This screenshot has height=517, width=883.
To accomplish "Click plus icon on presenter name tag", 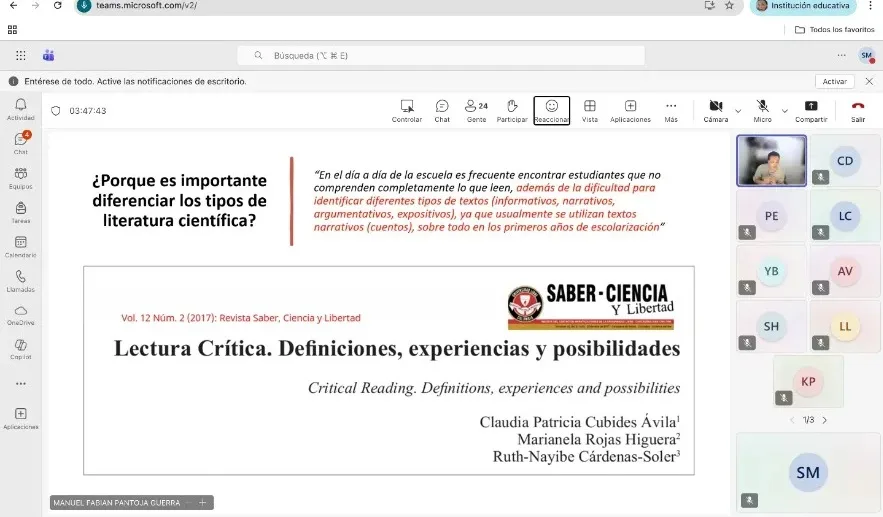I will pos(202,502).
